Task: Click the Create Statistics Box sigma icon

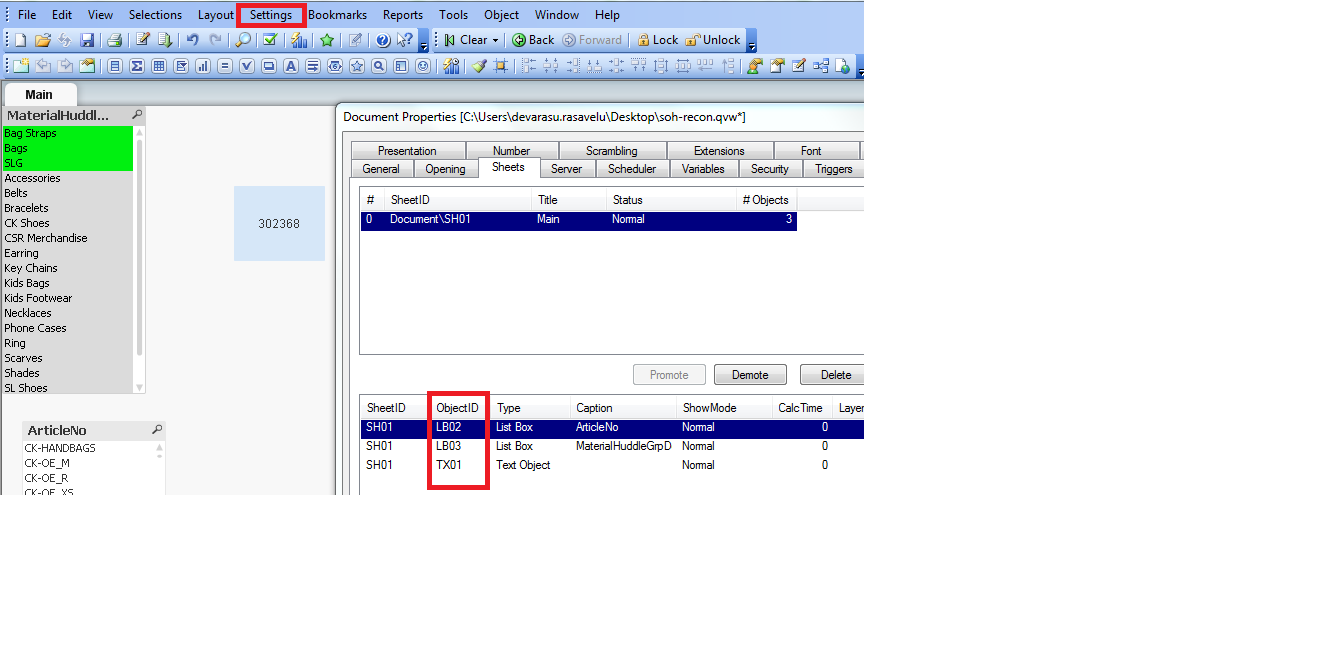Action: [x=136, y=66]
